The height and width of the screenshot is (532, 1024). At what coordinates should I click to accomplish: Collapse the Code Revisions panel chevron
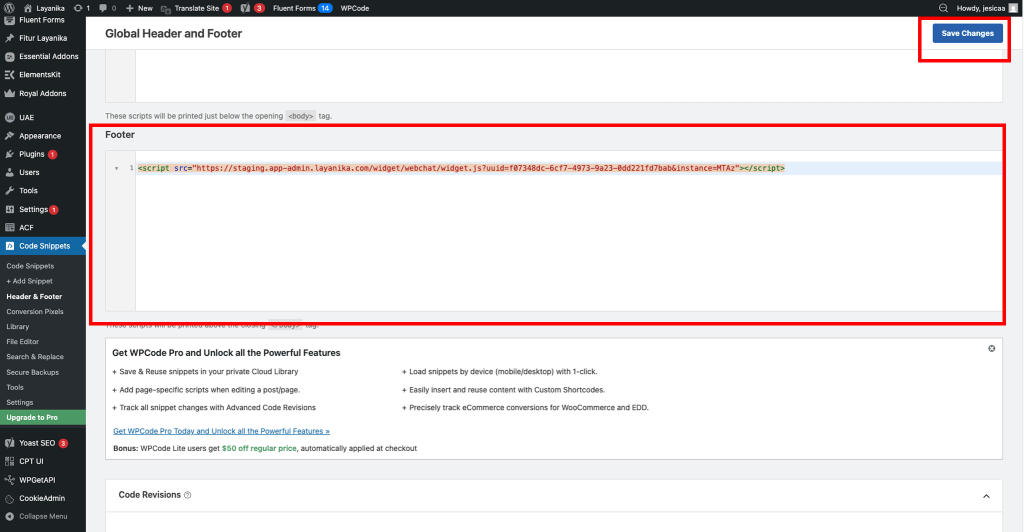click(985, 495)
